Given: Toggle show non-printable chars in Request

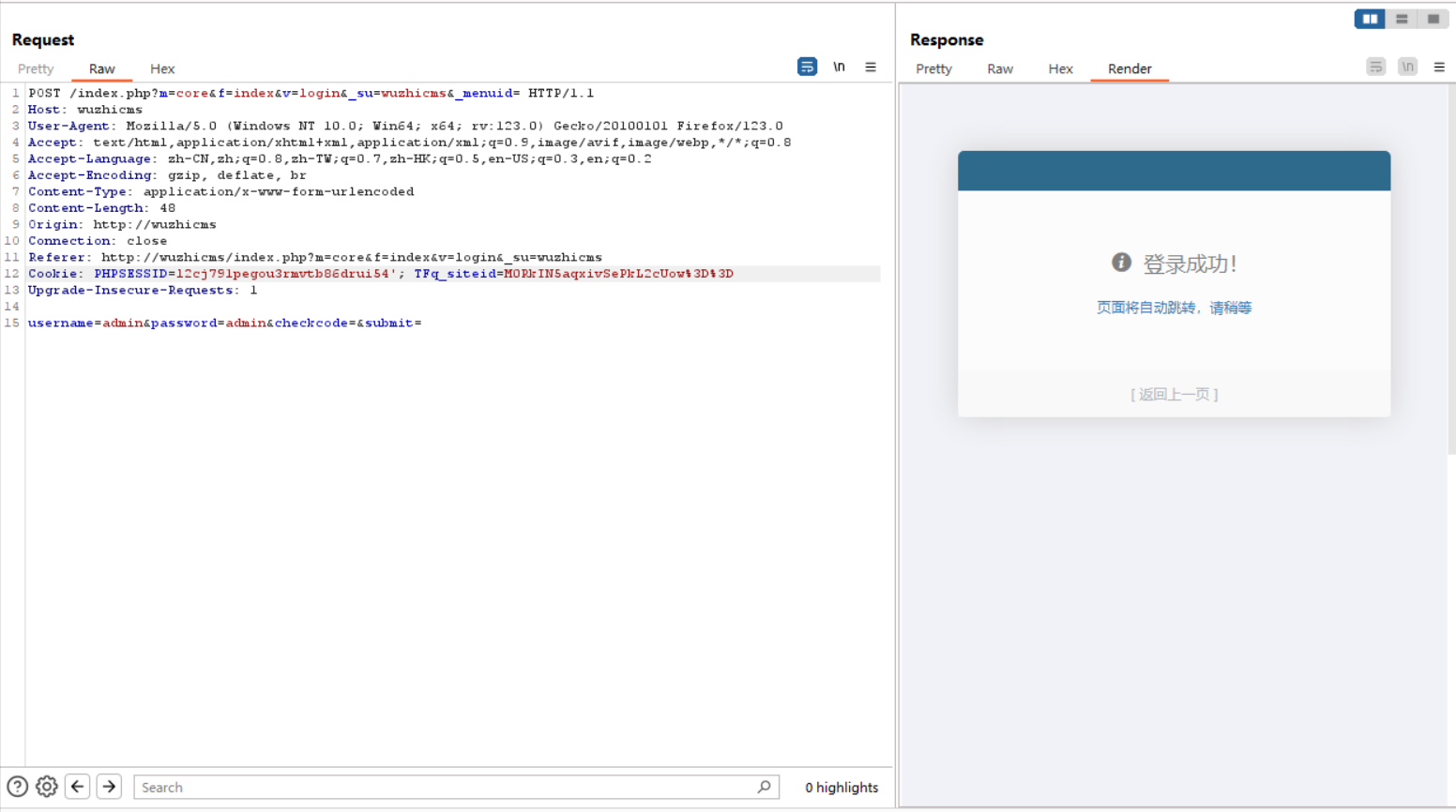Looking at the screenshot, I should 839,67.
